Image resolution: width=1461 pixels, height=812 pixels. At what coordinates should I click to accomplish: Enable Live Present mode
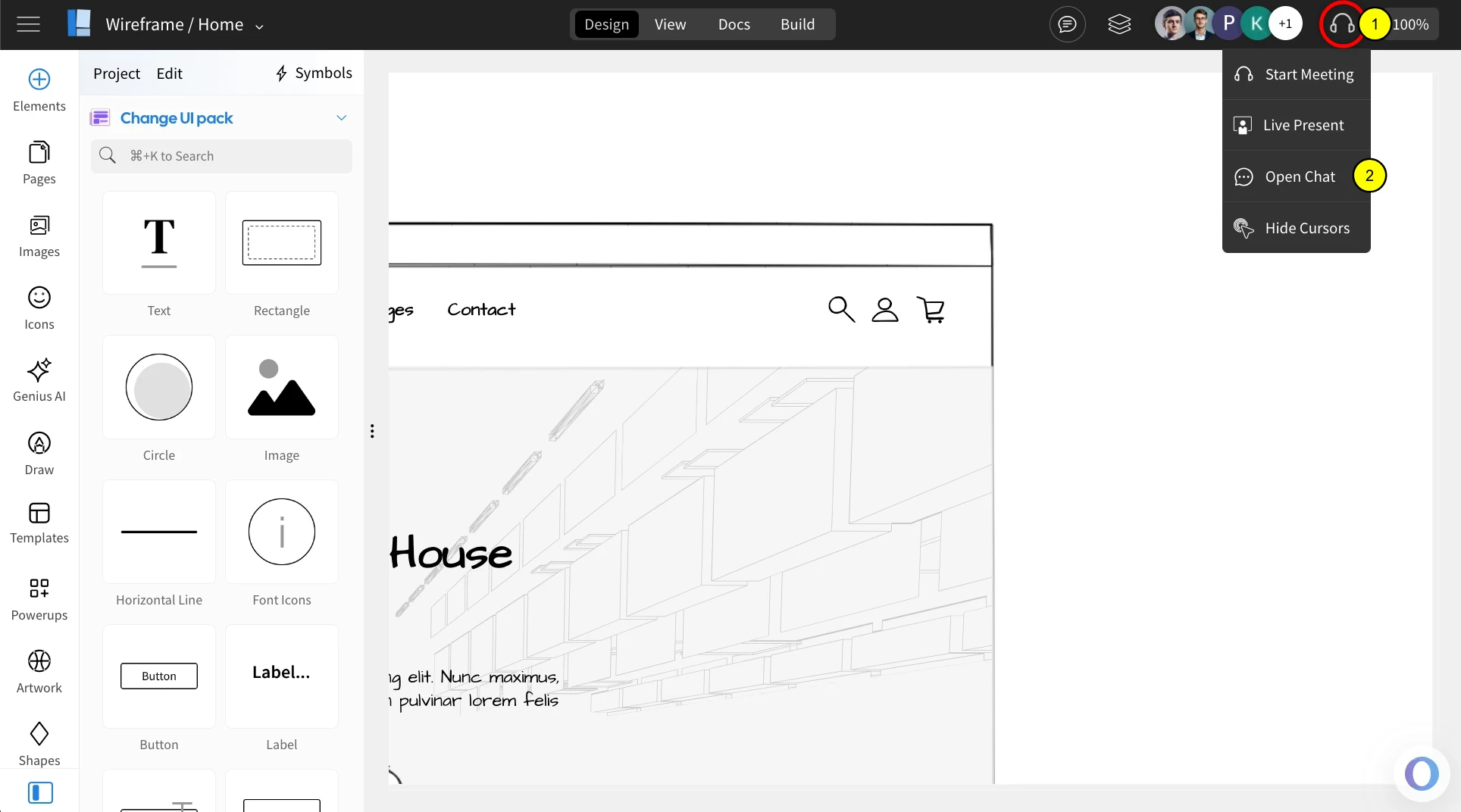(1303, 124)
